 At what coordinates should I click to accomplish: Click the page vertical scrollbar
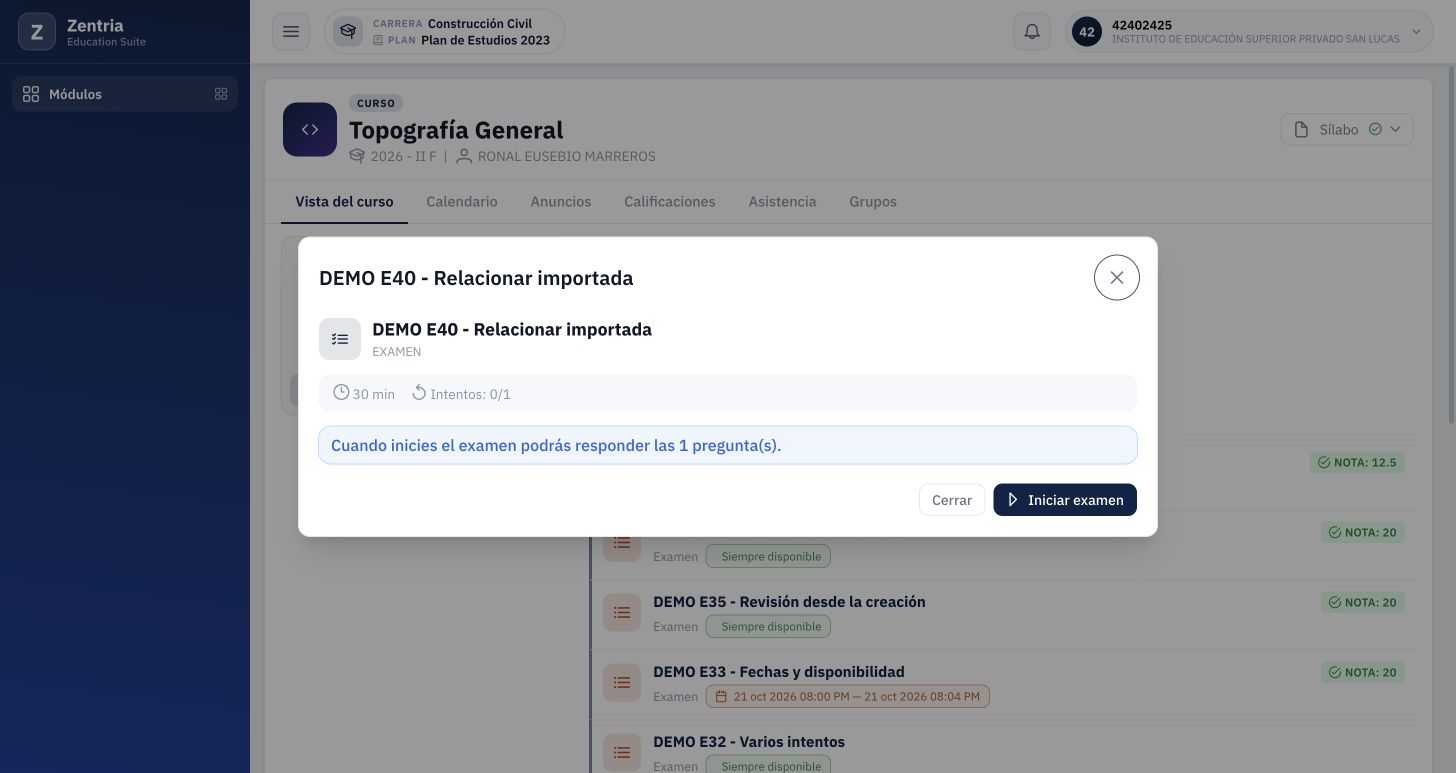(x=1451, y=243)
